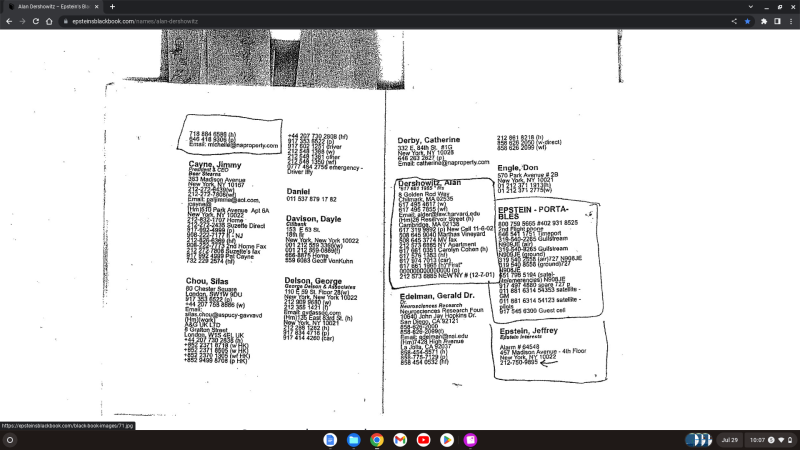
Task: Open Google Docs from the shelf
Action: coord(330,440)
